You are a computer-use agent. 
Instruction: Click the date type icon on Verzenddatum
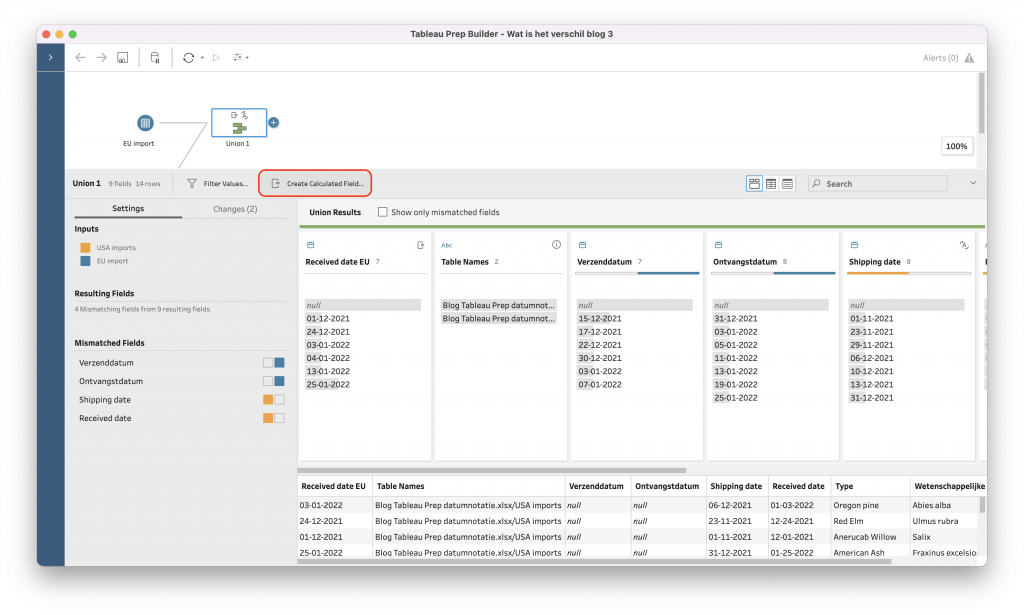pyautogui.click(x=582, y=245)
